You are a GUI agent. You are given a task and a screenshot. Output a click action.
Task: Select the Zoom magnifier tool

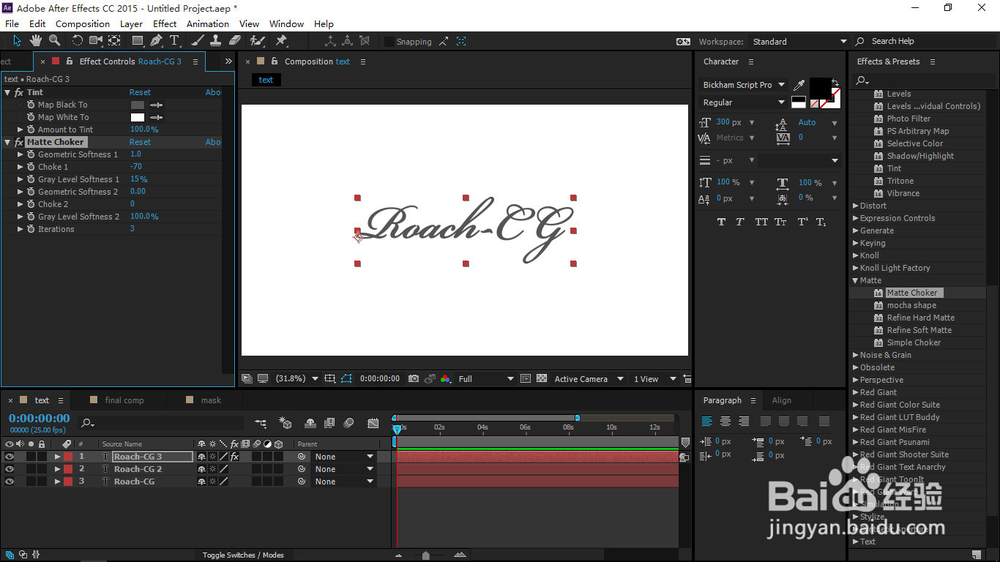(55, 41)
